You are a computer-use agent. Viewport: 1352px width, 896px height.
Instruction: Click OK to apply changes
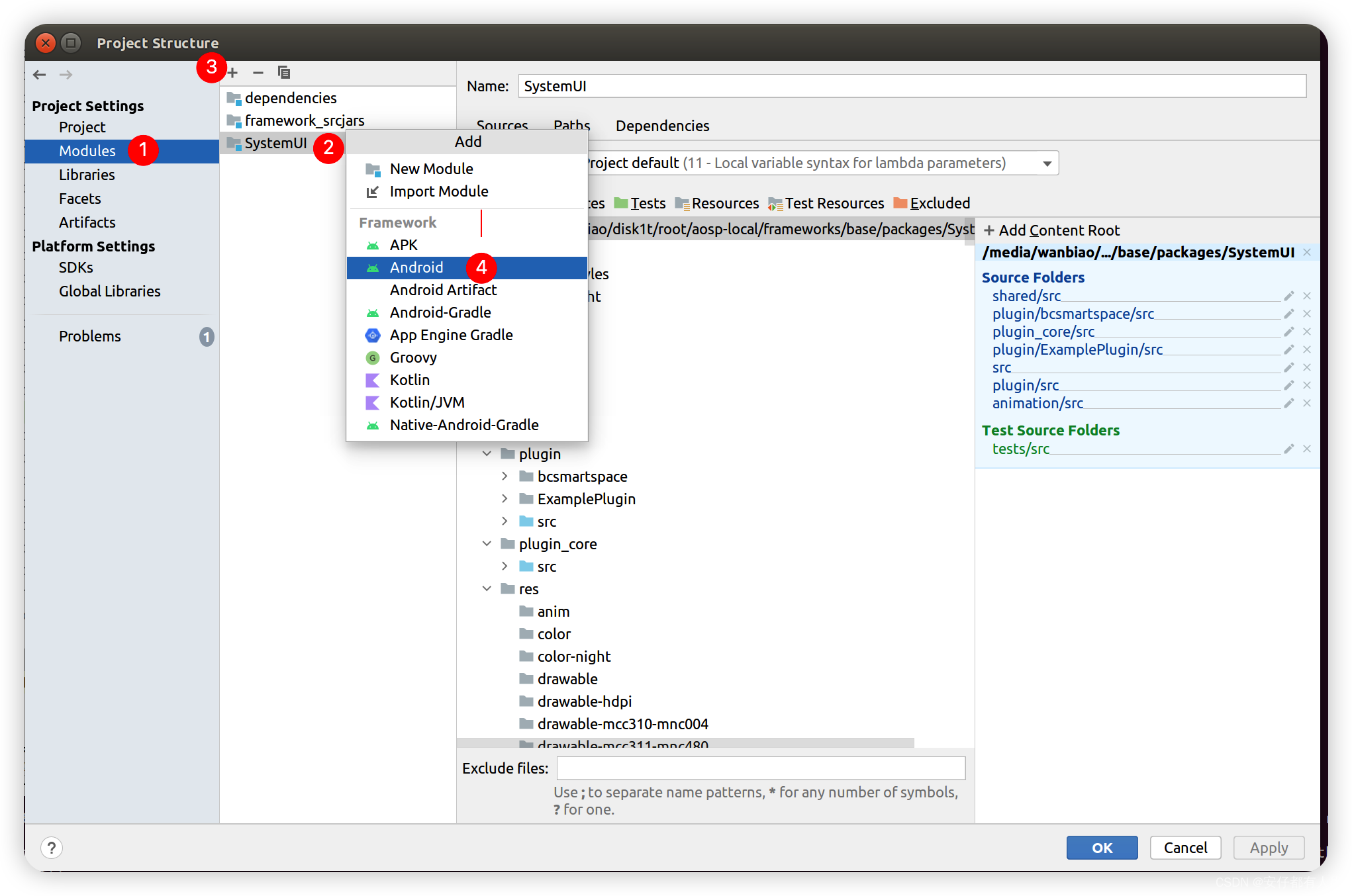tap(1099, 846)
